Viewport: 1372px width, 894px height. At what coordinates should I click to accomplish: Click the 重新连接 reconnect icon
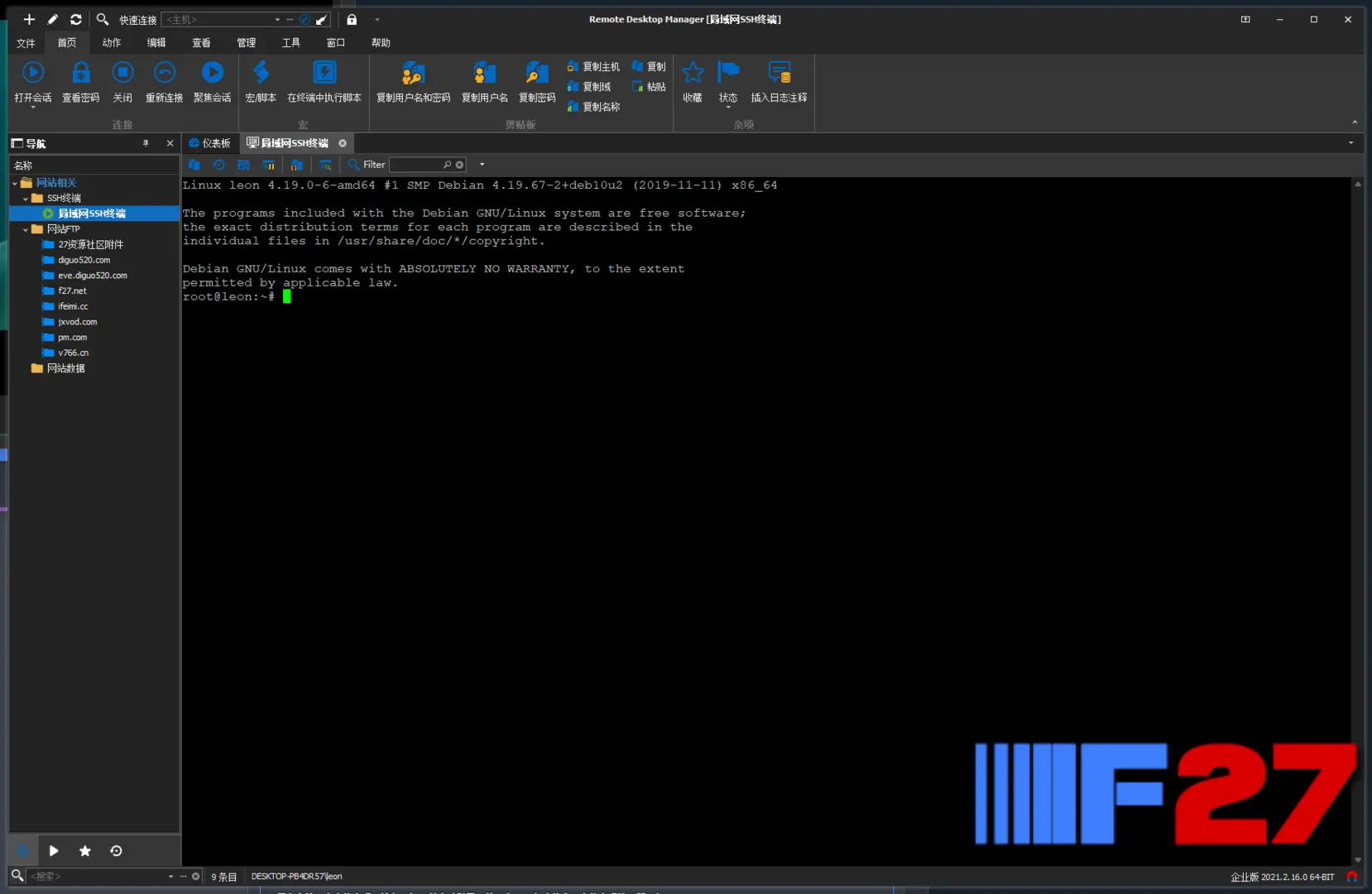[x=165, y=73]
